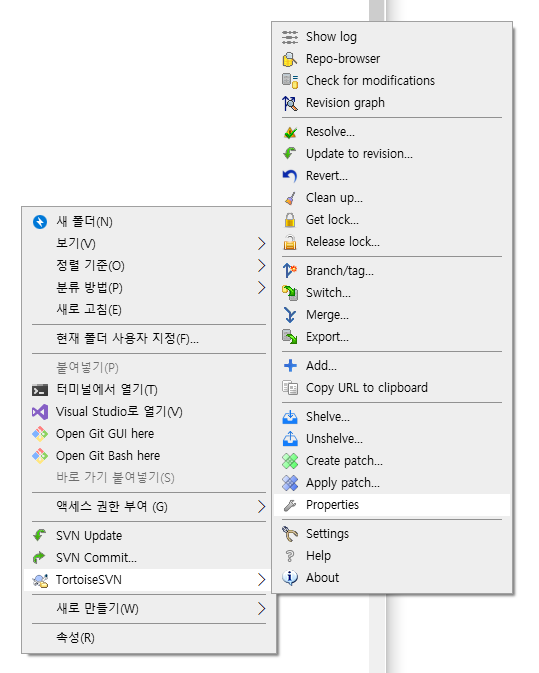This screenshot has height=673, width=539.
Task: Click the Update to revision arrow icon
Action: 290,154
